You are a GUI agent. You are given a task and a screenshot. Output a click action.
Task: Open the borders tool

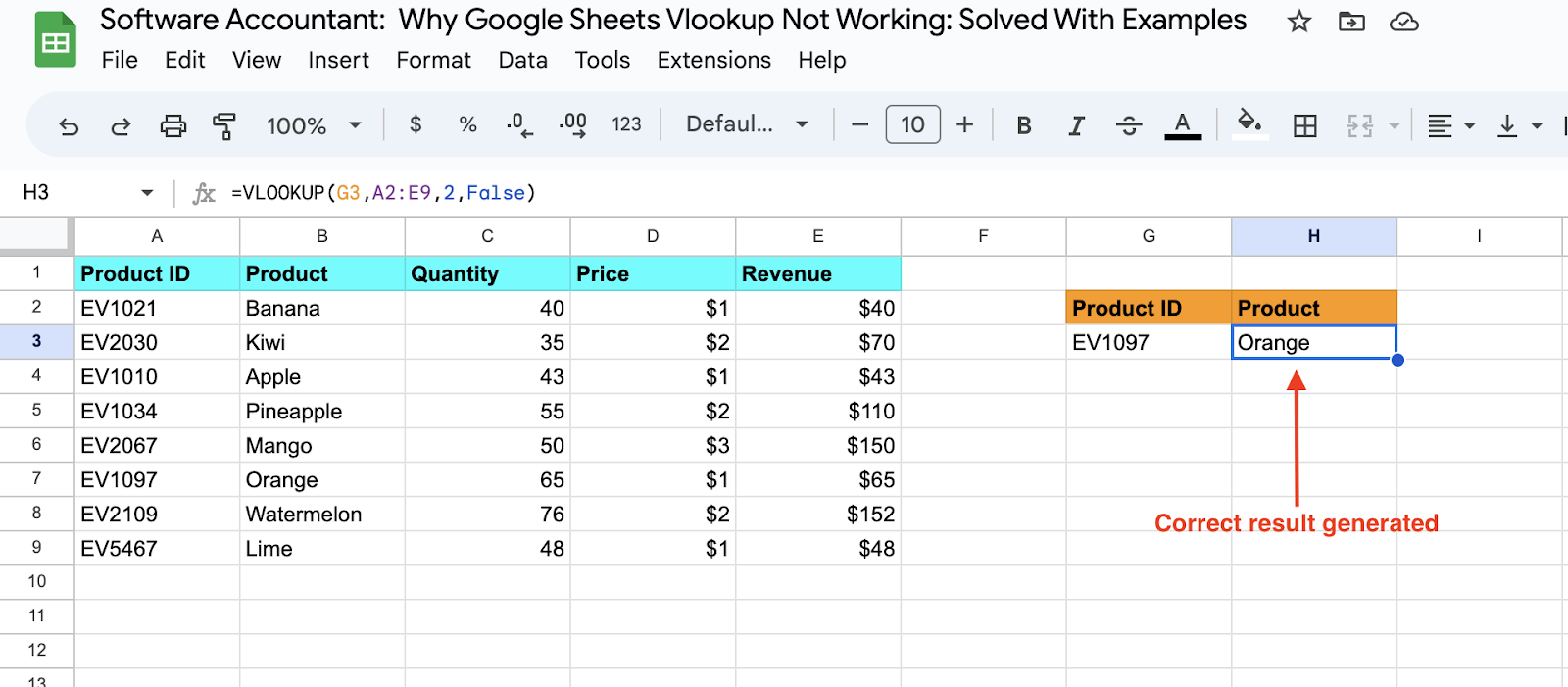coord(1304,125)
